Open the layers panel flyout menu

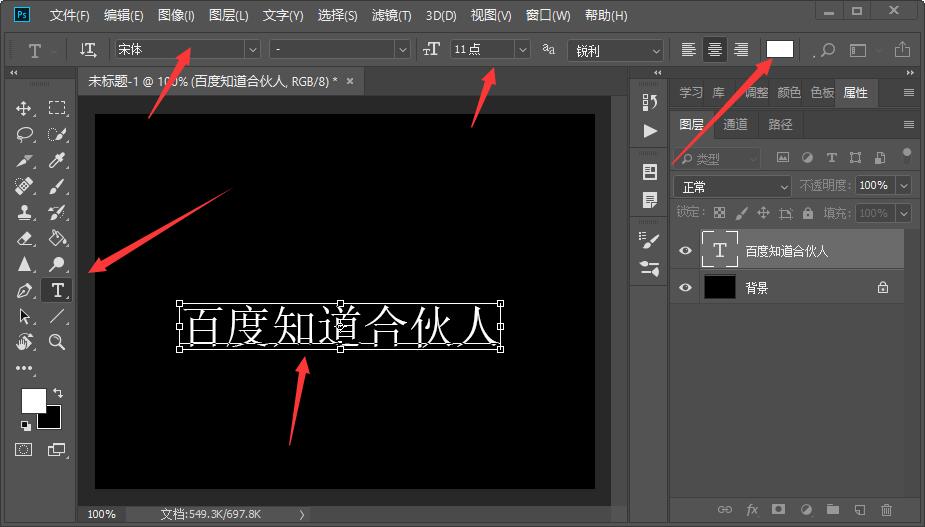point(908,124)
